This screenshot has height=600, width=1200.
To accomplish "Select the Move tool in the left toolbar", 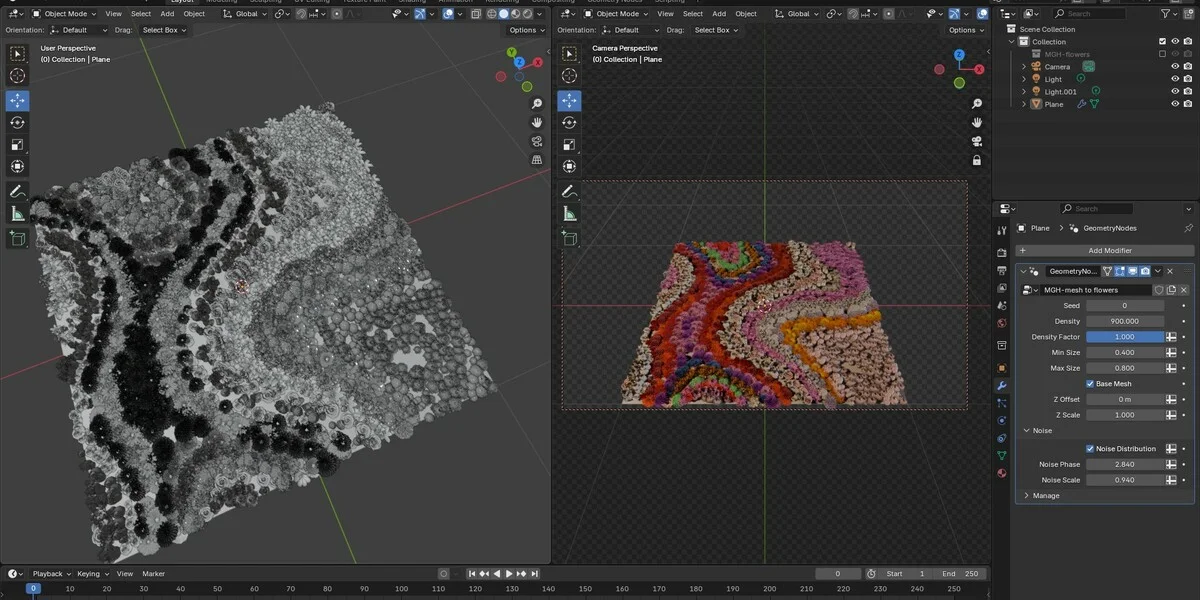I will pyautogui.click(x=17, y=100).
